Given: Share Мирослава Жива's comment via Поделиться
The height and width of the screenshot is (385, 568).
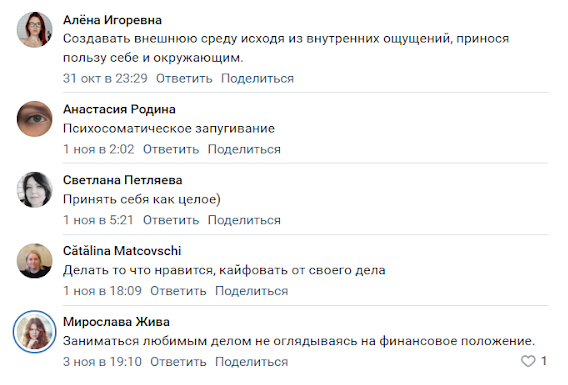Looking at the screenshot, I should pyautogui.click(x=252, y=361).
